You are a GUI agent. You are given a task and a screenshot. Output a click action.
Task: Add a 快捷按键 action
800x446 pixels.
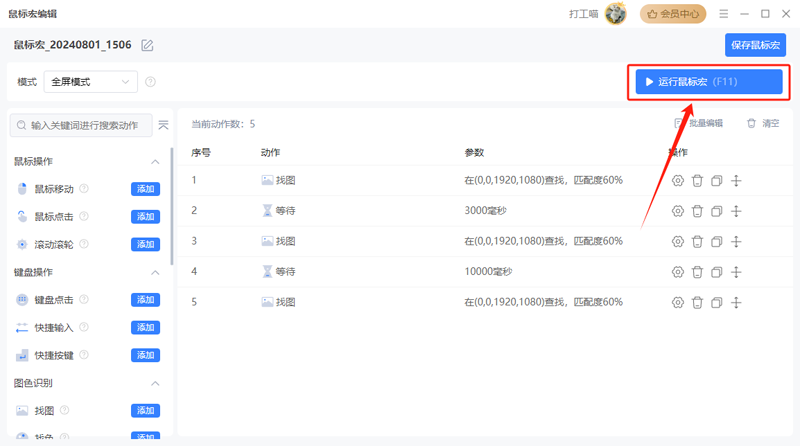145,355
